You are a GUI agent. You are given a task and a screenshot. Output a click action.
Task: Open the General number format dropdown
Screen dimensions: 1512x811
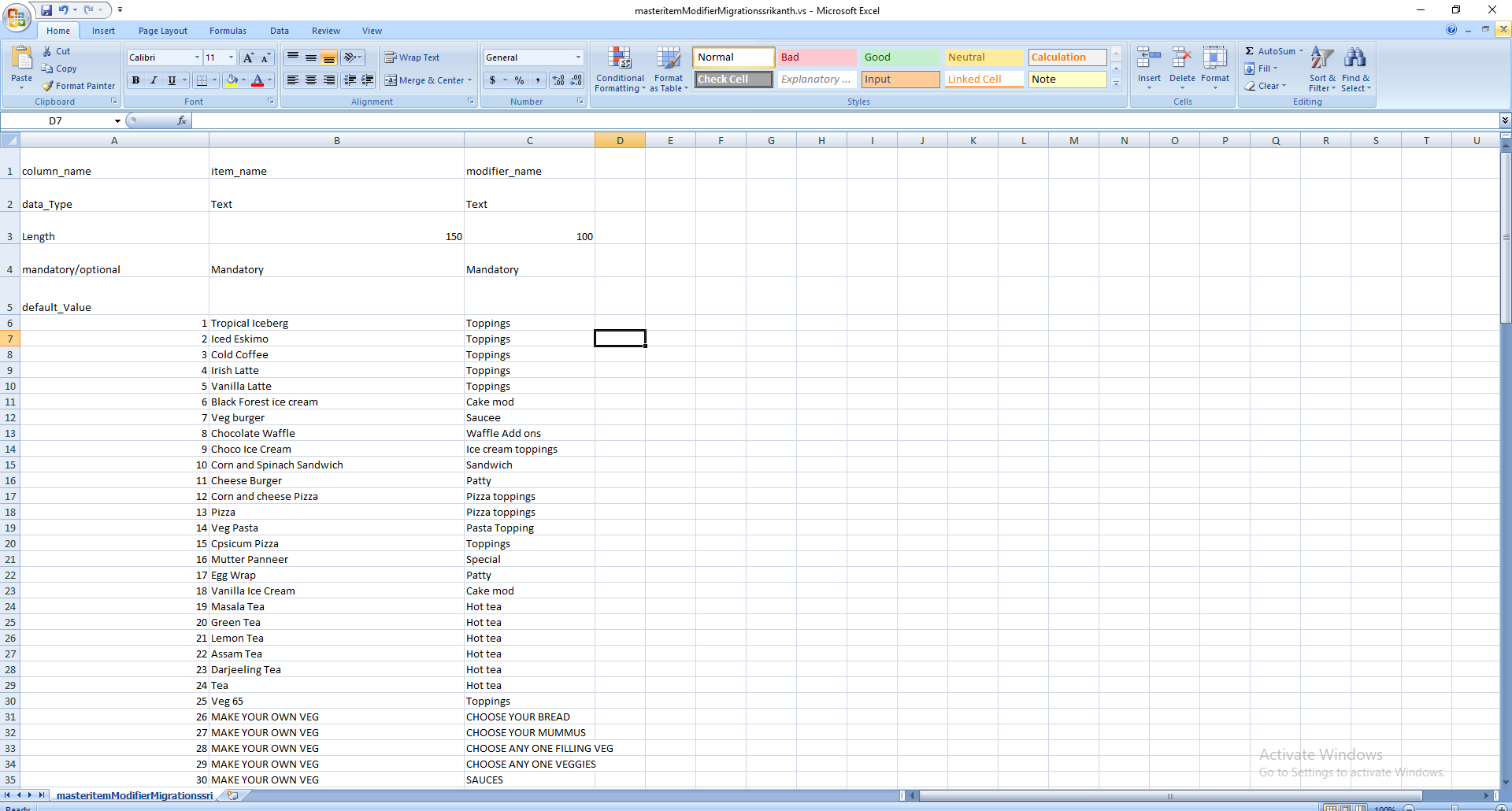coord(578,57)
